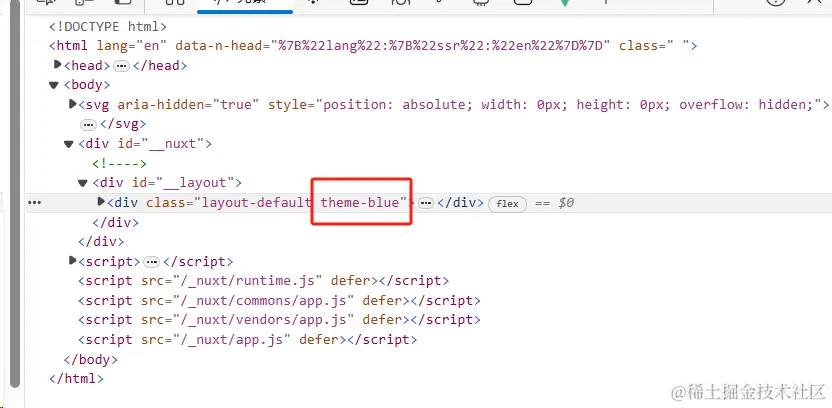Select the empty comment node
Viewport: 832px width, 408px height.
point(119,163)
